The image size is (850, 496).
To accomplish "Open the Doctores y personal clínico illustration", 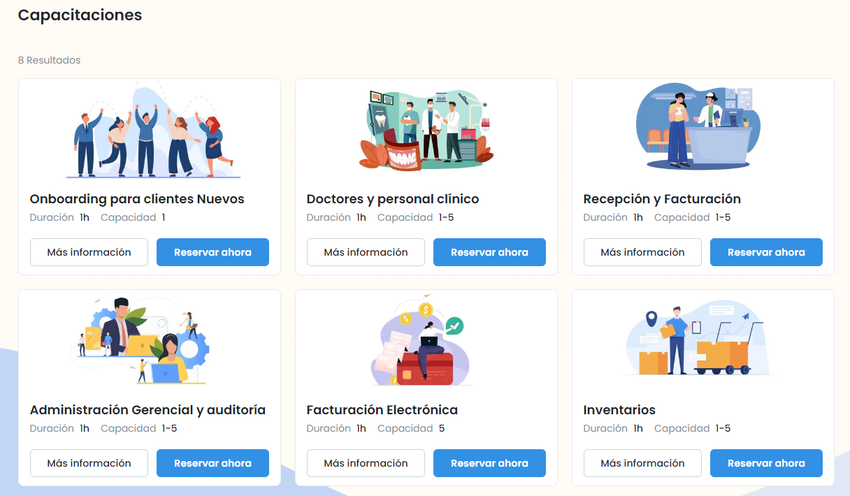I will pyautogui.click(x=427, y=130).
